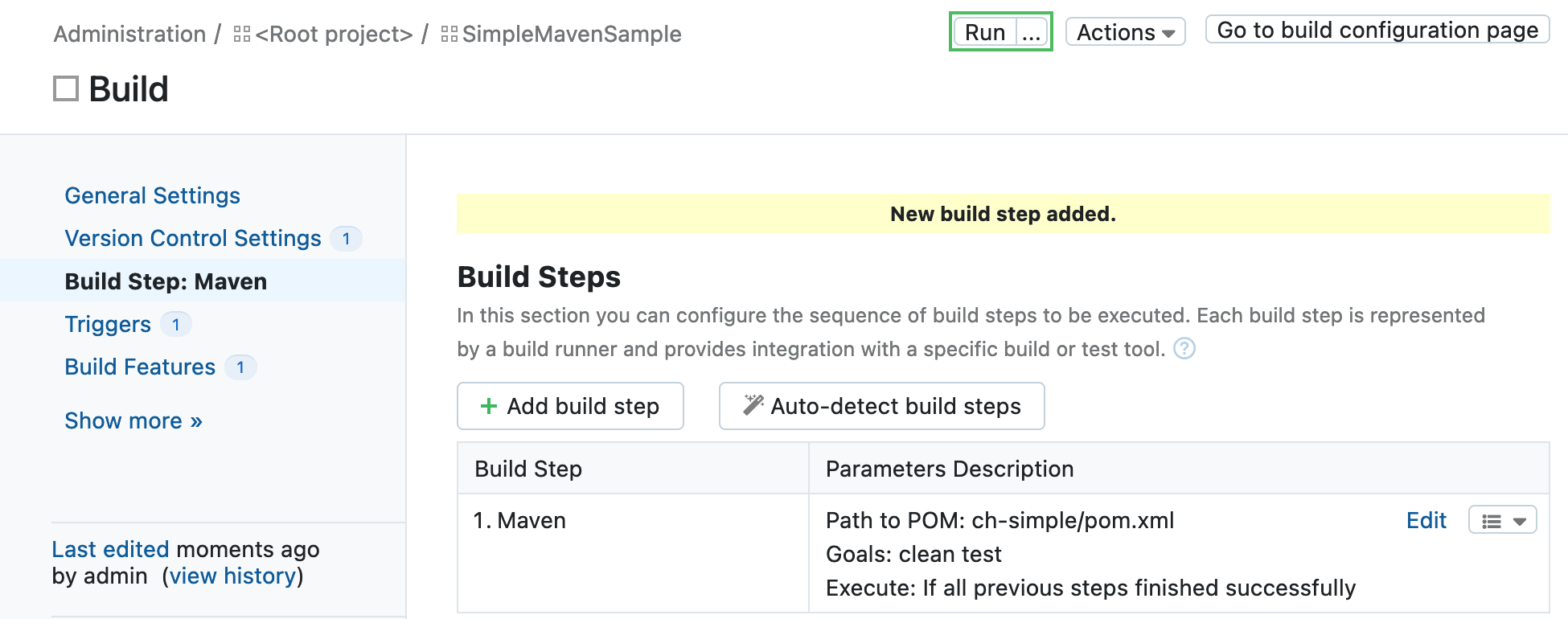
Task: Switch to the Triggers section
Action: (107, 323)
